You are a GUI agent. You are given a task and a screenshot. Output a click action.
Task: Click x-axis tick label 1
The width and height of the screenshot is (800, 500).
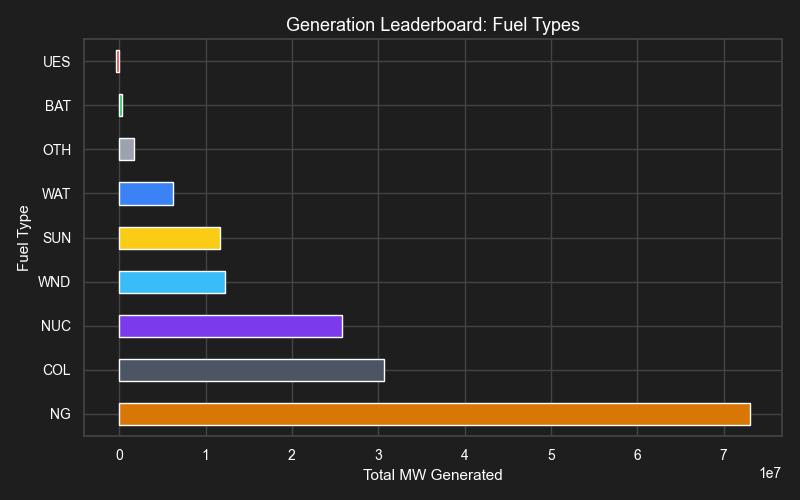(206, 455)
